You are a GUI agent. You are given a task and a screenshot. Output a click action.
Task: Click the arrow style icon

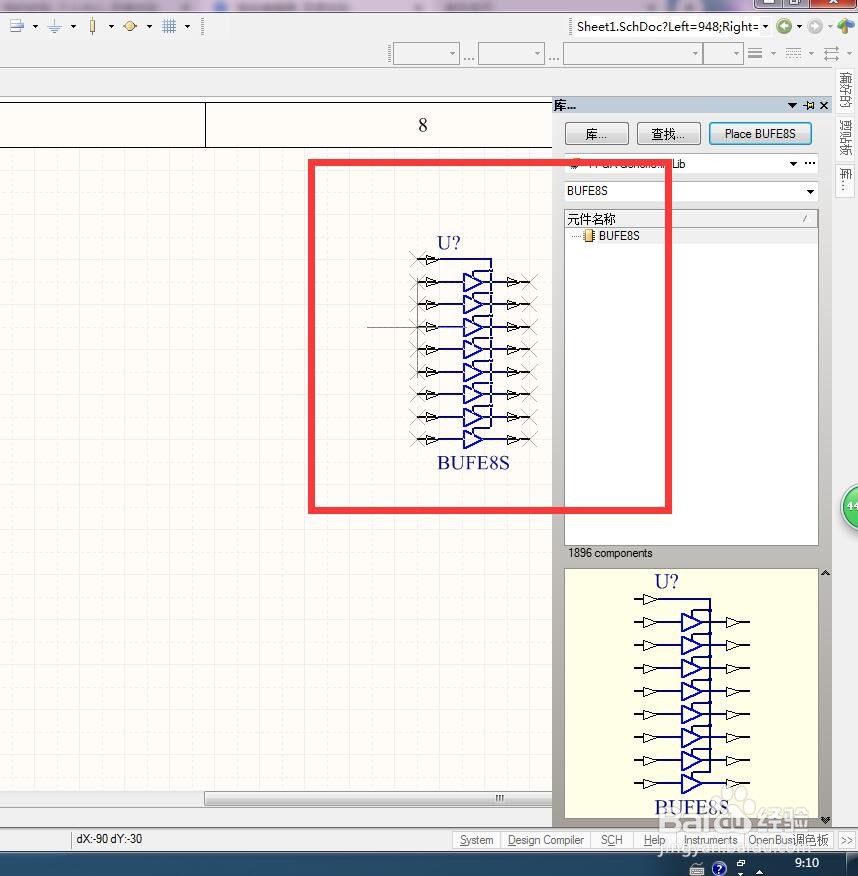click(831, 54)
